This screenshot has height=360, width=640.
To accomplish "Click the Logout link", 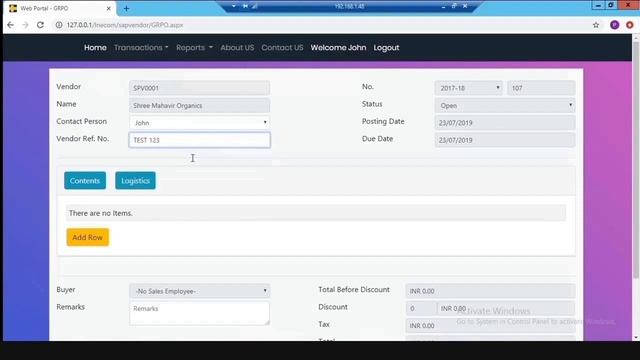I will click(x=386, y=47).
